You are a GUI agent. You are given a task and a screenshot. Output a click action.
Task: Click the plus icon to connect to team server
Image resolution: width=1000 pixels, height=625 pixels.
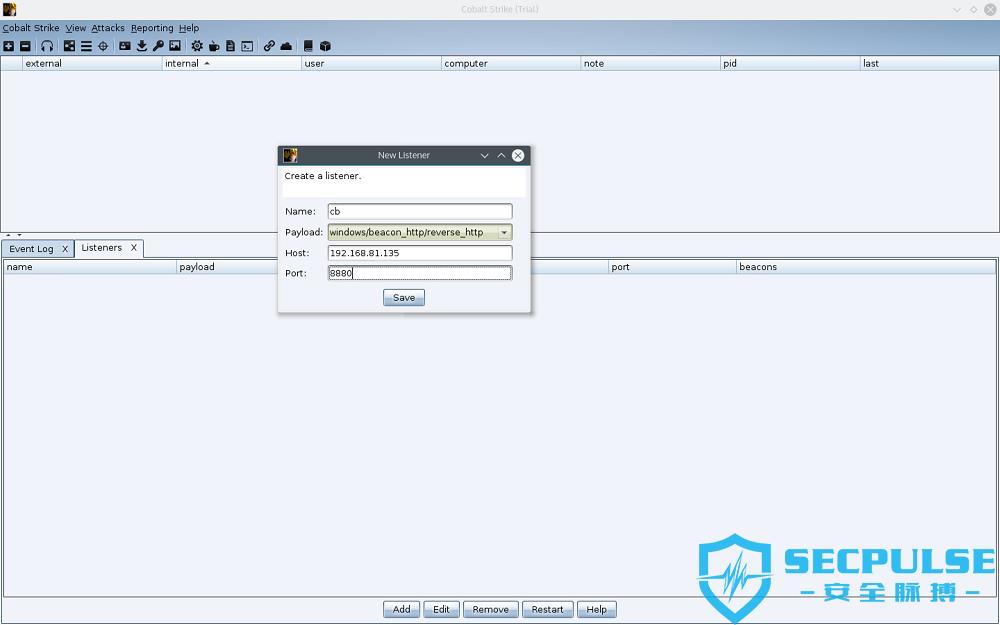pyautogui.click(x=8, y=46)
